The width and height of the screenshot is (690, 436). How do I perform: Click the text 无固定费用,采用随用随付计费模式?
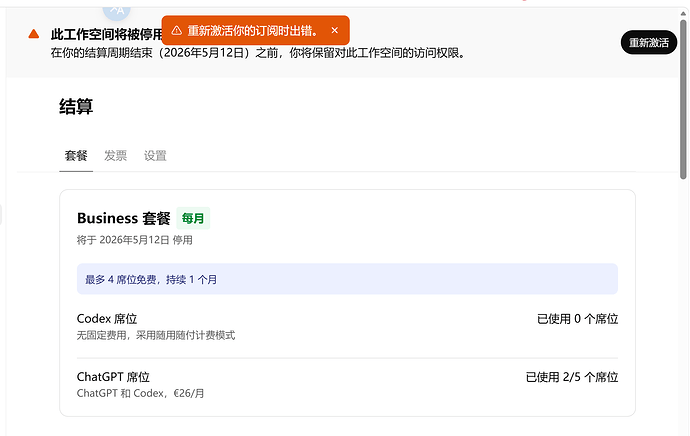tap(156, 335)
